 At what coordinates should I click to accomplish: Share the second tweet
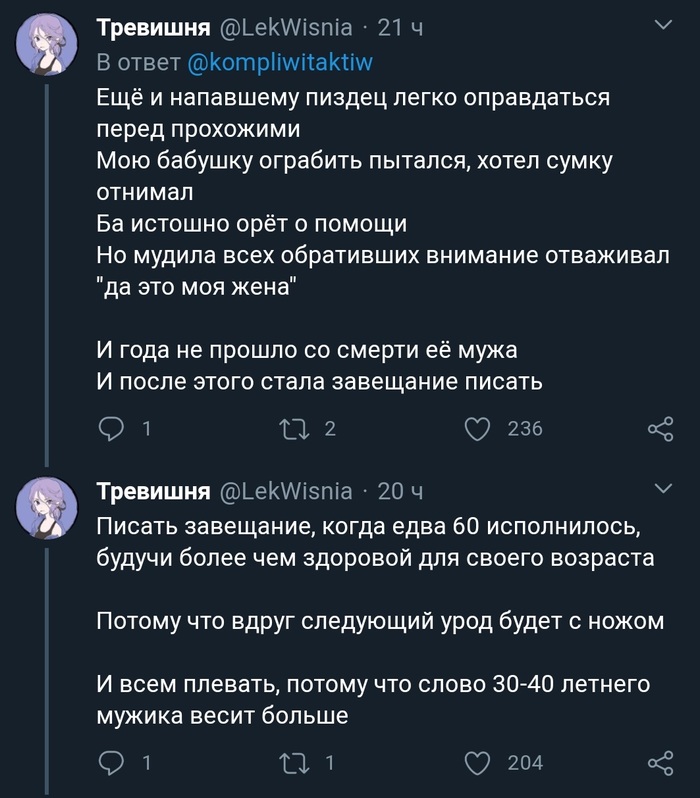[x=660, y=763]
